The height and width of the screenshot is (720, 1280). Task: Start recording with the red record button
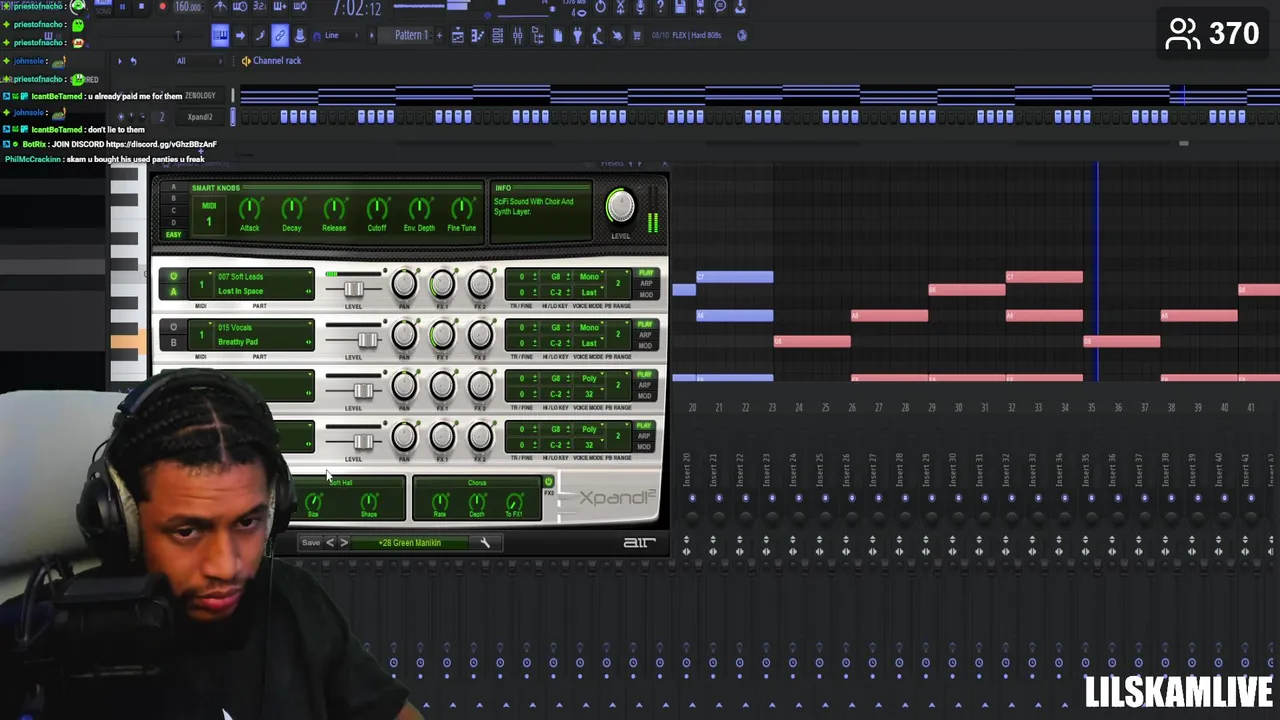(162, 6)
